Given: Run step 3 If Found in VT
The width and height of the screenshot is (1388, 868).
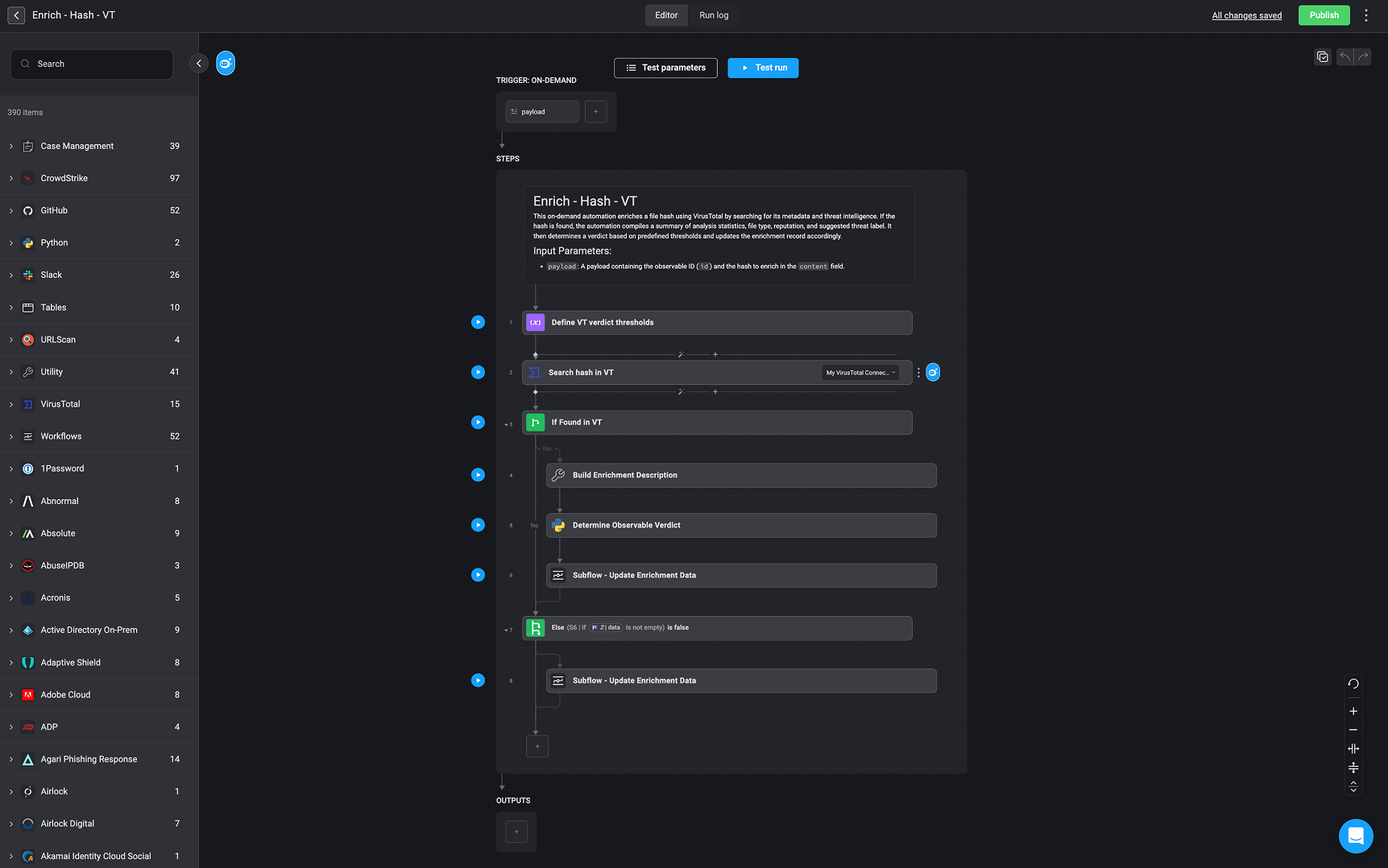Looking at the screenshot, I should click(479, 422).
